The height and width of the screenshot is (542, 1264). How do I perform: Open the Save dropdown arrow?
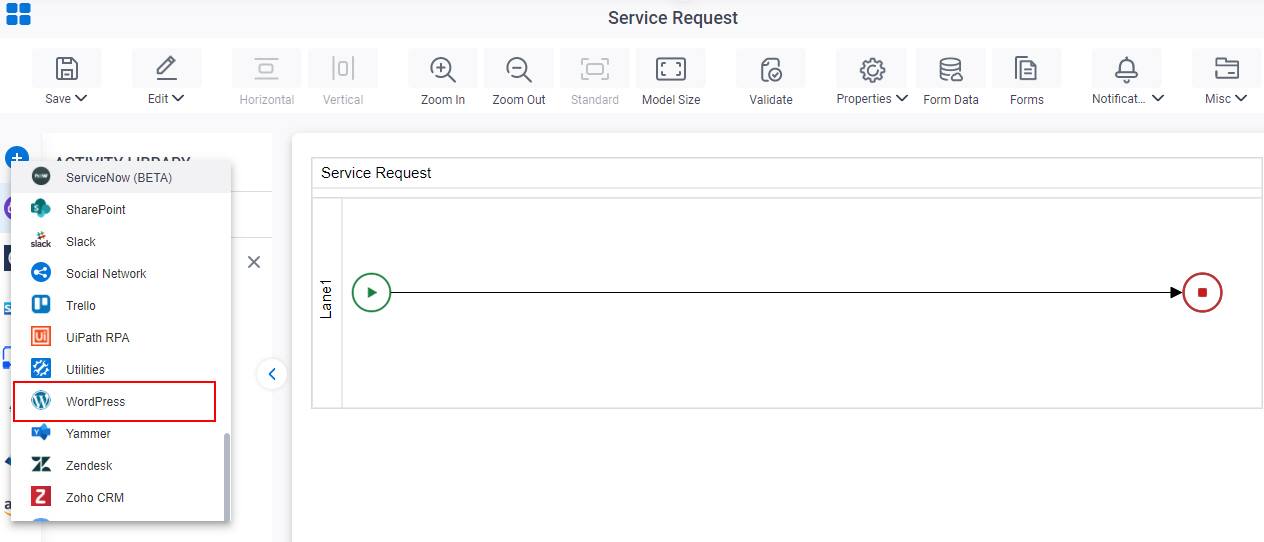click(81, 98)
